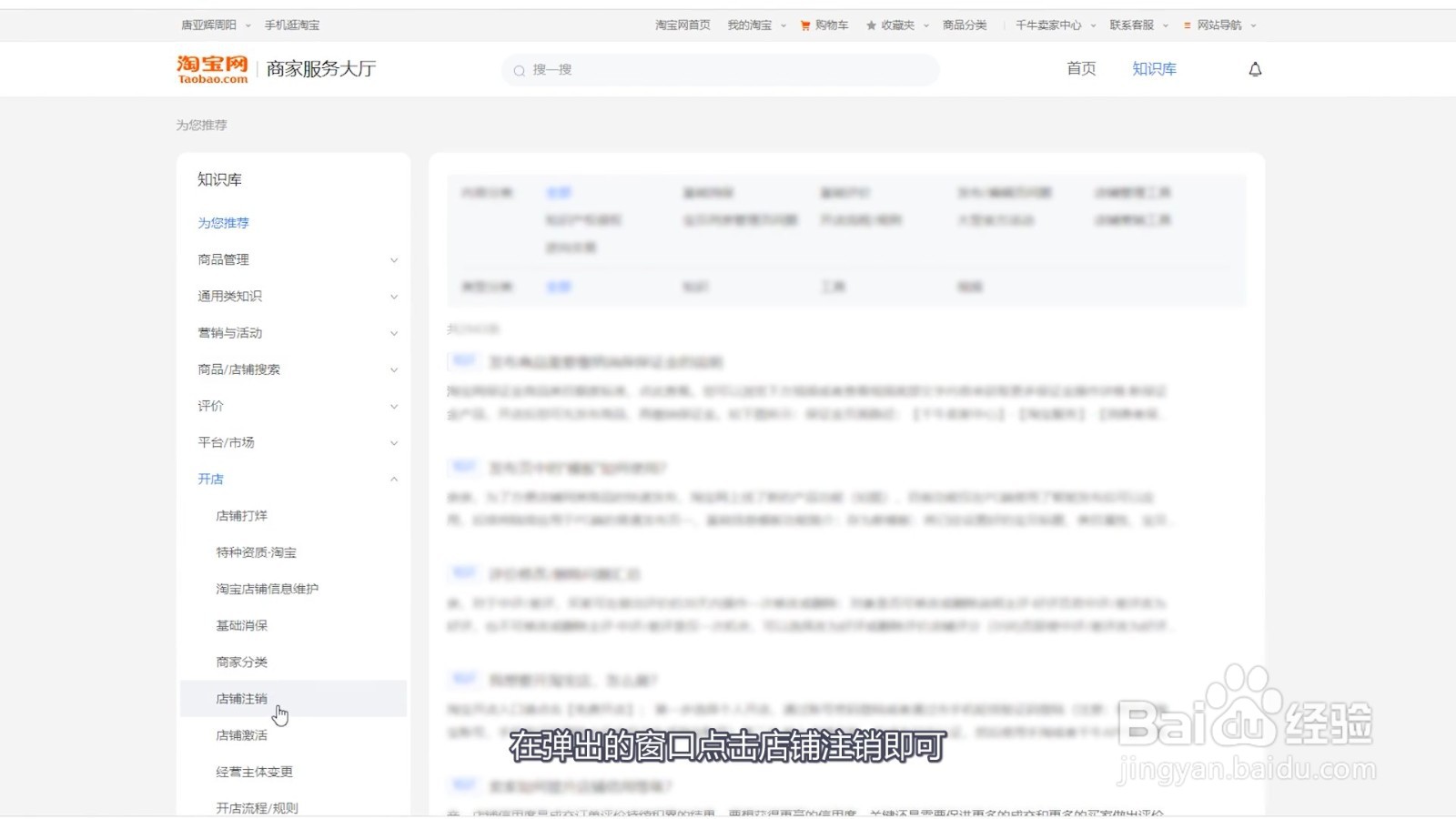This screenshot has height=819, width=1456.
Task: Collapse the 开店 category chevron
Action: point(394,480)
